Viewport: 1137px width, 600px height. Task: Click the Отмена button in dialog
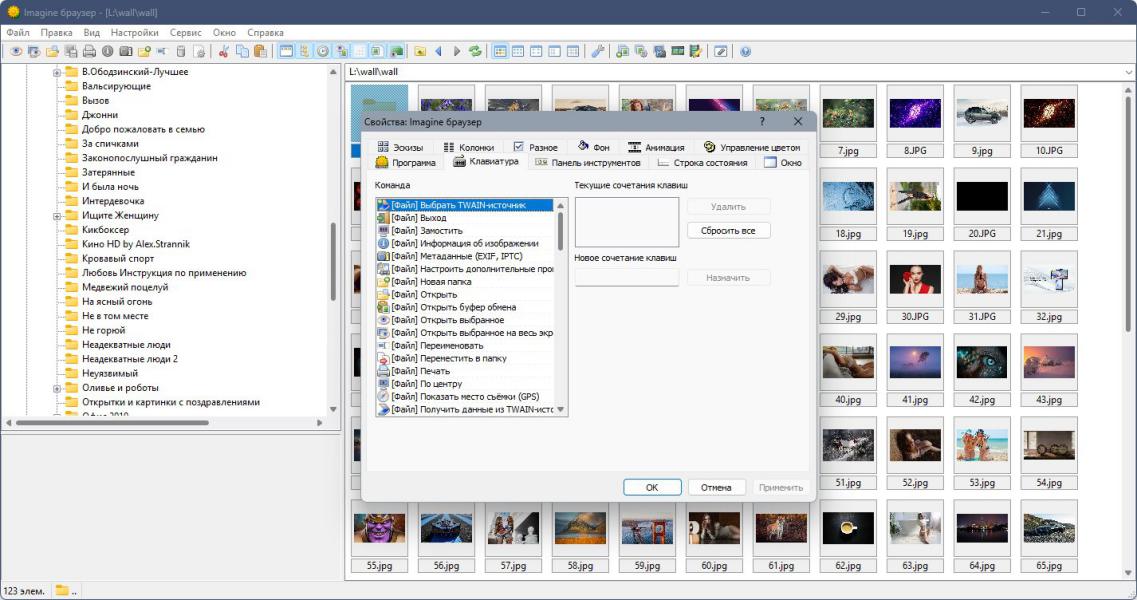pos(716,487)
